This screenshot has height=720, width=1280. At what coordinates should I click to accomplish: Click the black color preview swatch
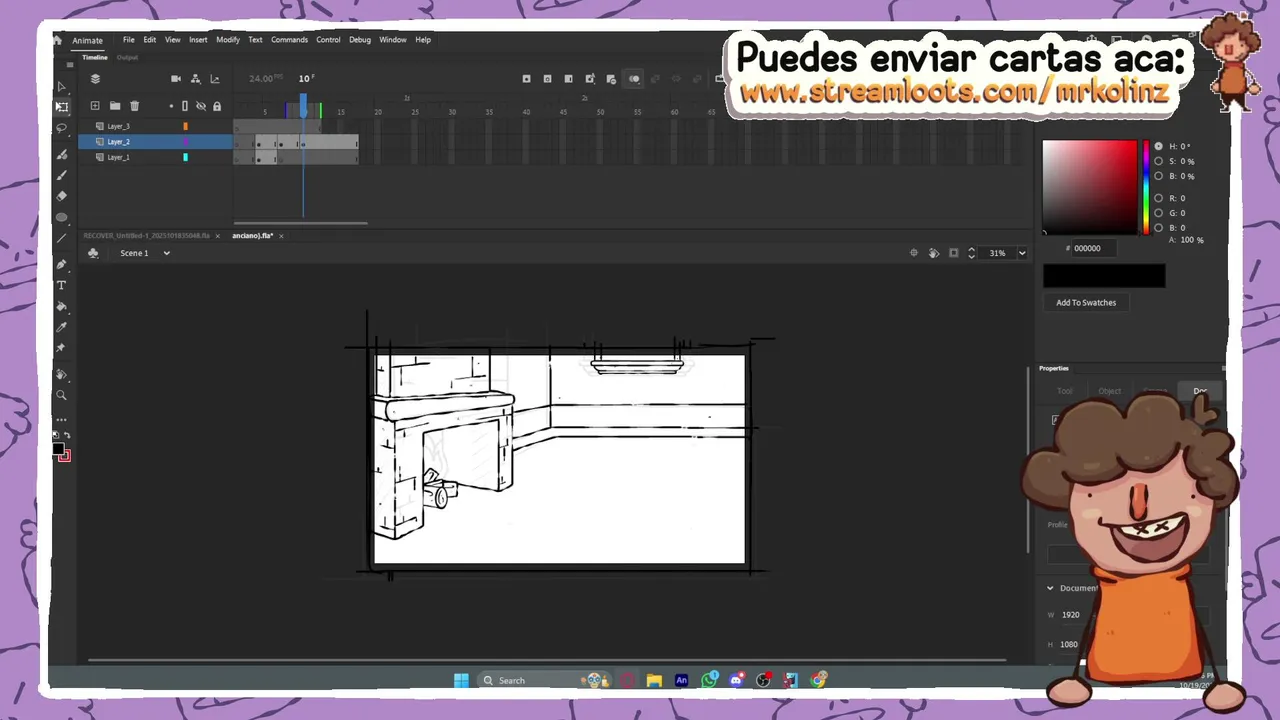[1104, 276]
